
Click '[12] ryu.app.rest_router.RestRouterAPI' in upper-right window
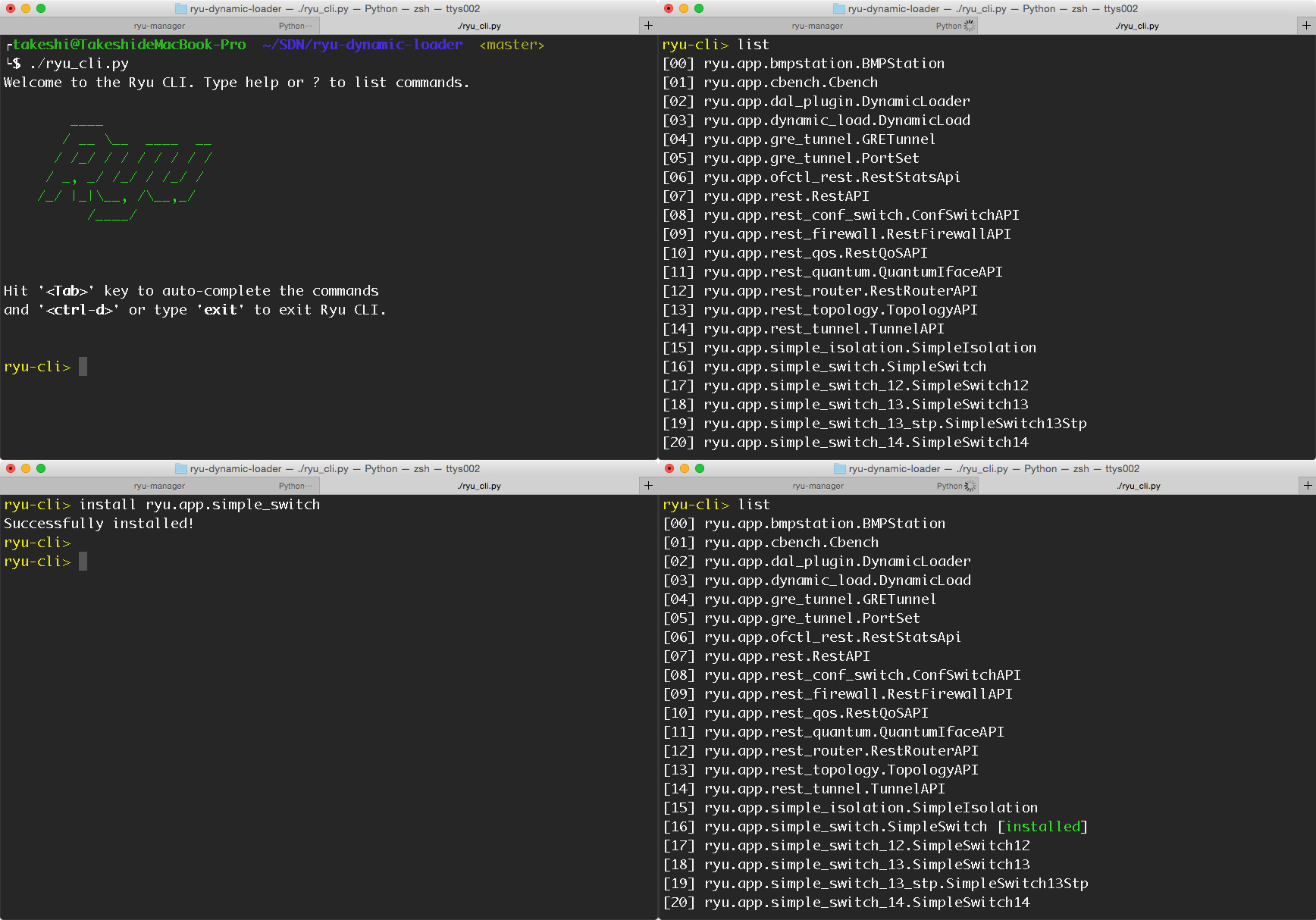(820, 291)
